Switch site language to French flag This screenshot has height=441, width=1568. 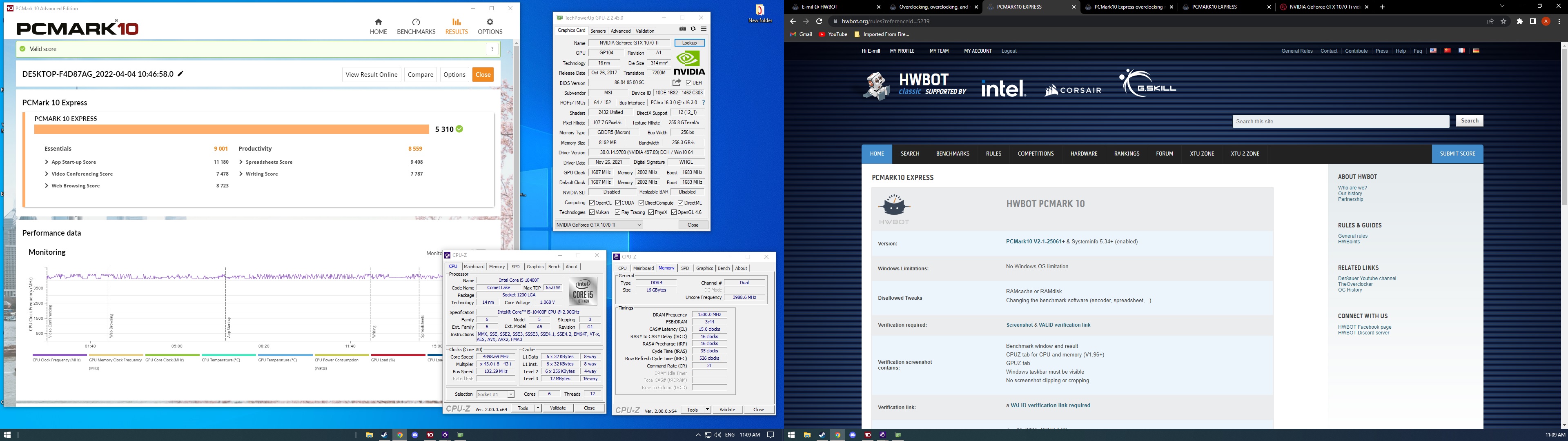click(1461, 51)
